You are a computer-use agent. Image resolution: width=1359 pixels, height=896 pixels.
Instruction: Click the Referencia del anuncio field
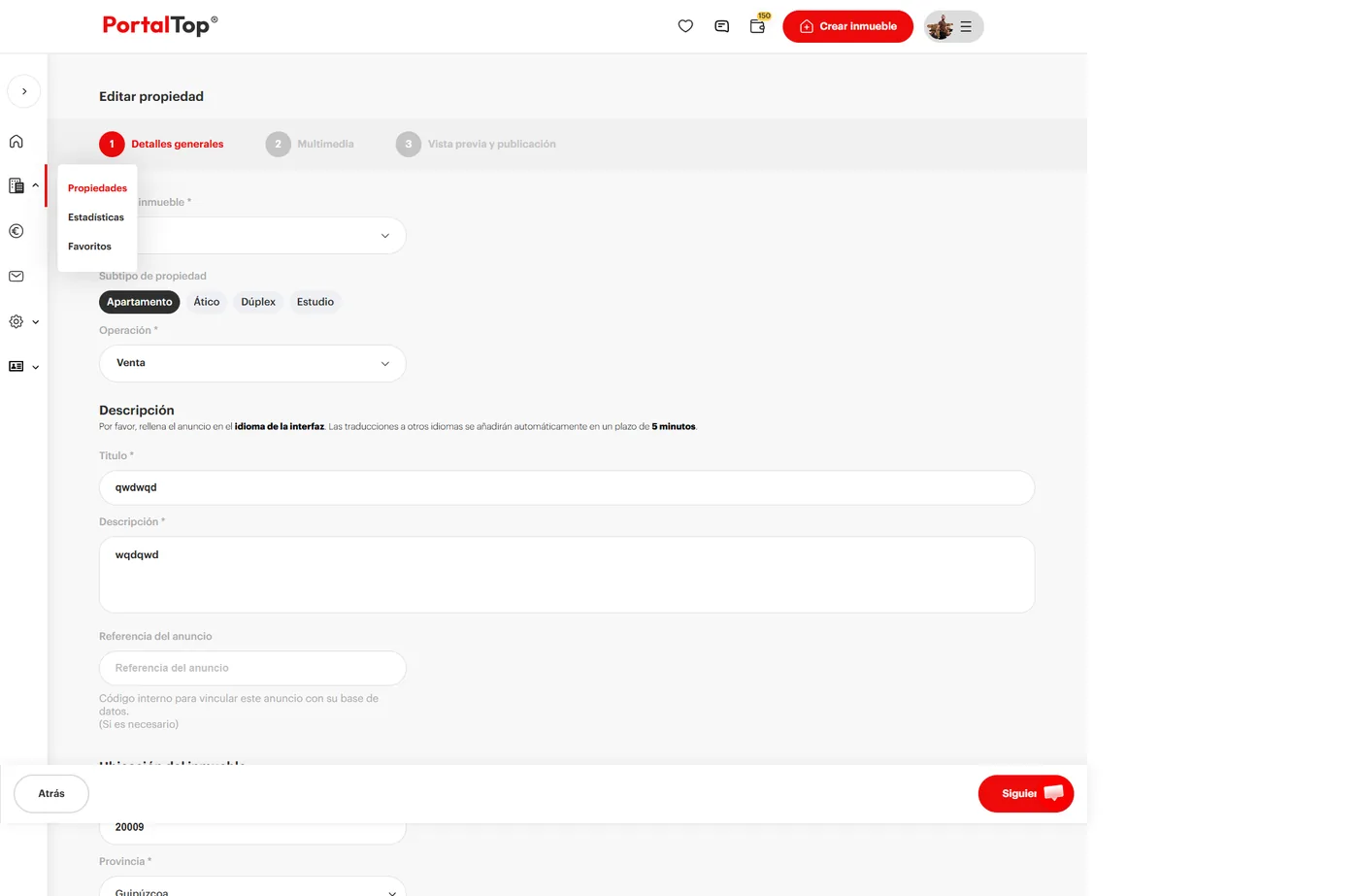pyautogui.click(x=252, y=668)
